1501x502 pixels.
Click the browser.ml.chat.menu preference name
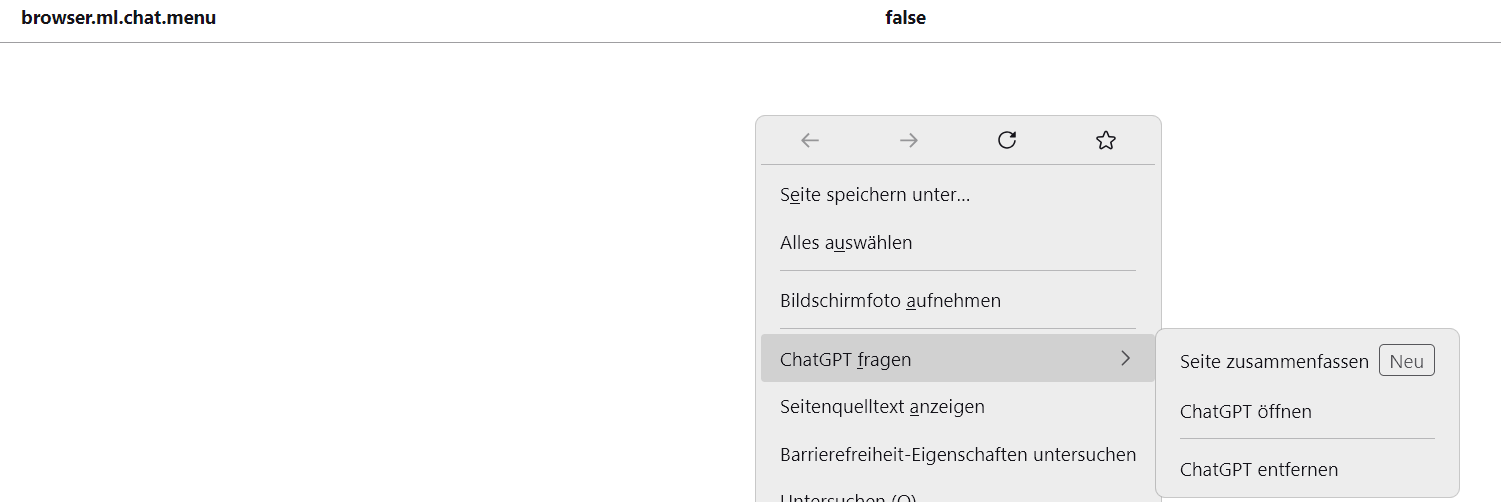118,18
